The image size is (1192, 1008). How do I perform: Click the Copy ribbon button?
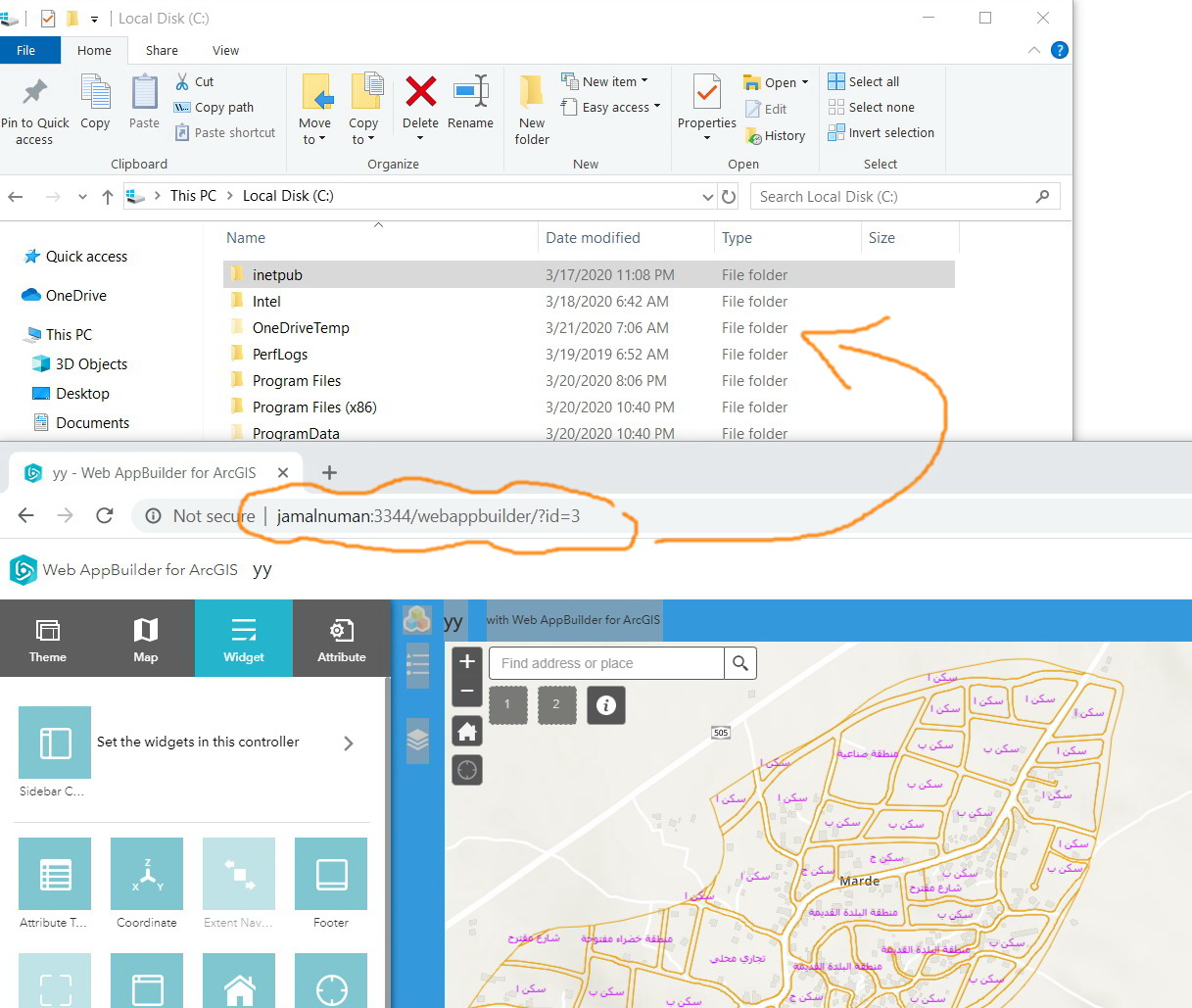coord(95,102)
